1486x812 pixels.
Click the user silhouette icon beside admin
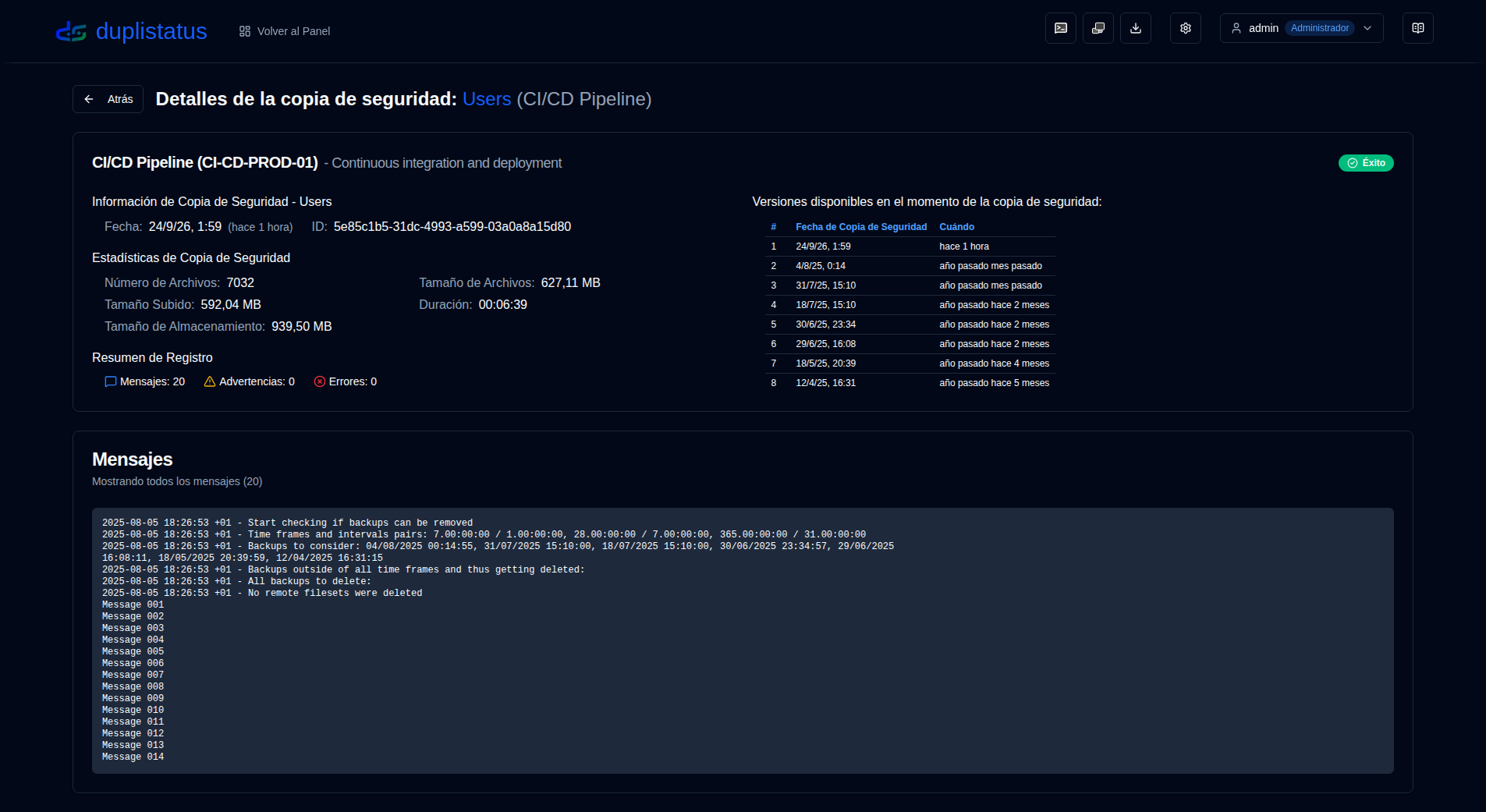tap(1236, 28)
